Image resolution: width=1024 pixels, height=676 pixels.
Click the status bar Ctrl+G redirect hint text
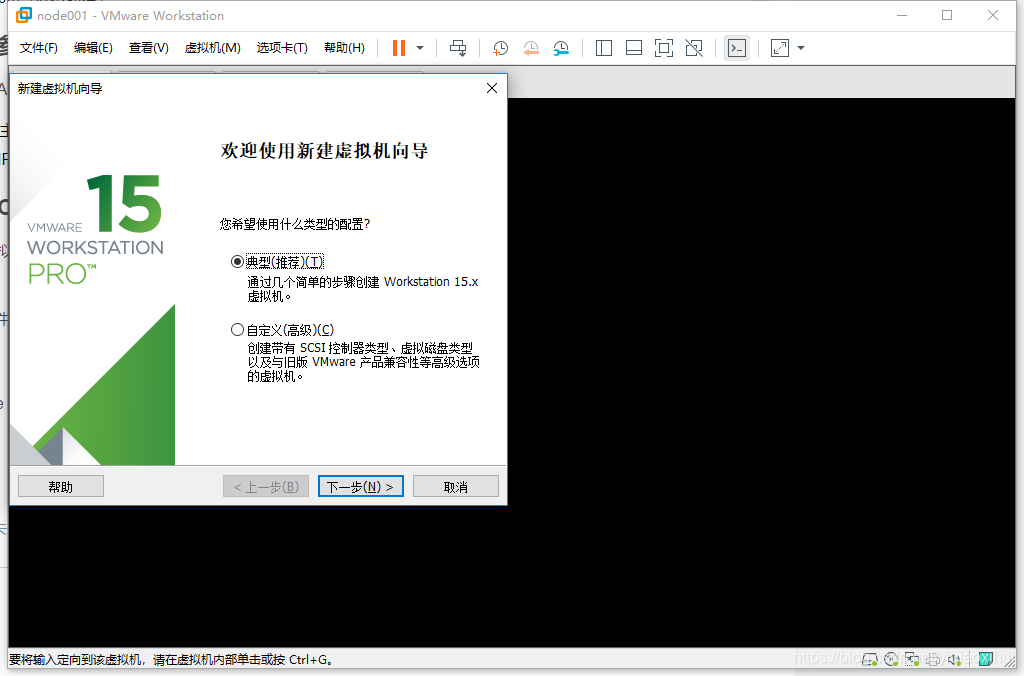coord(171,660)
